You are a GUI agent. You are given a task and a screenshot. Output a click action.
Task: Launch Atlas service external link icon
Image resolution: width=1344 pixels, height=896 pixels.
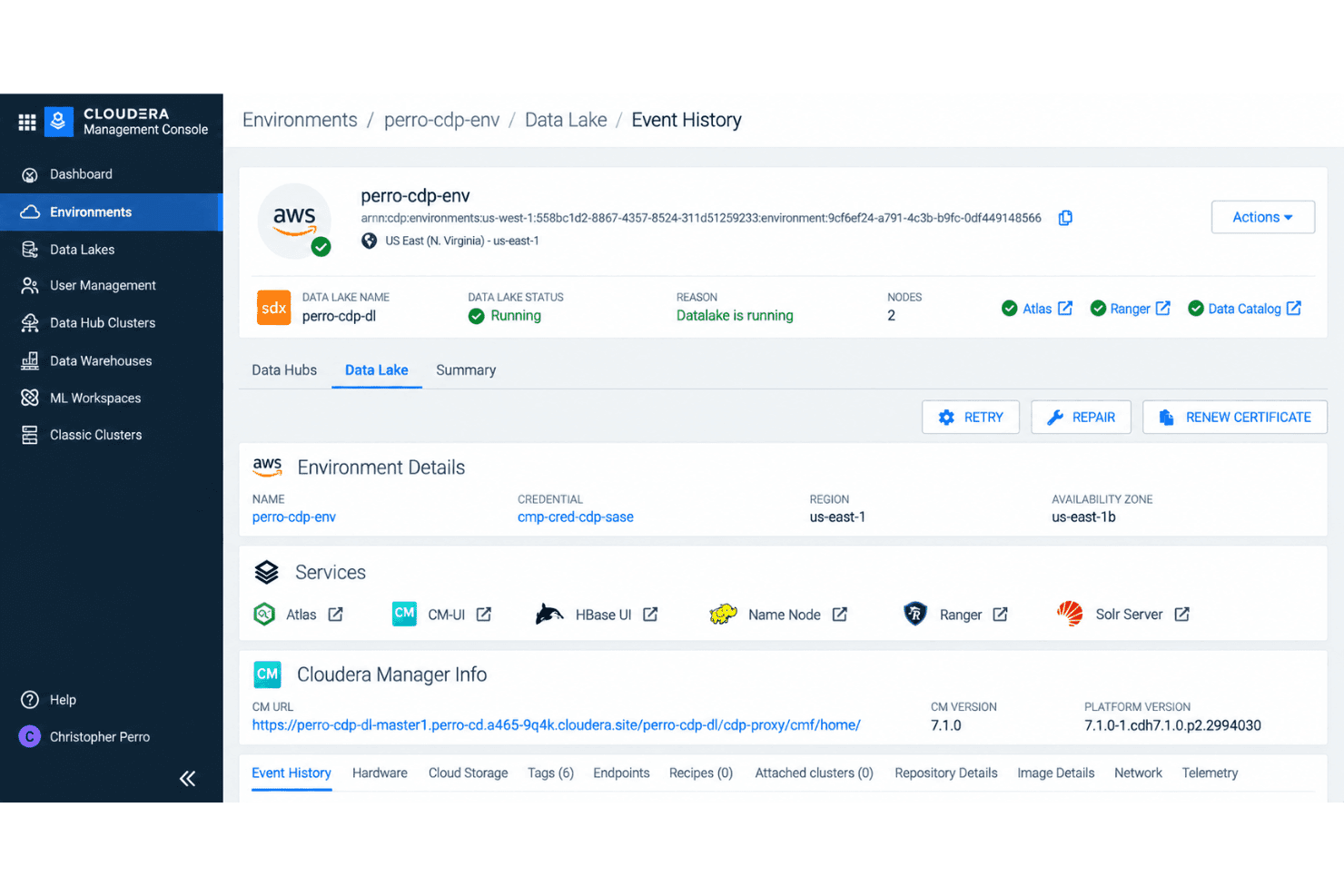click(x=335, y=615)
